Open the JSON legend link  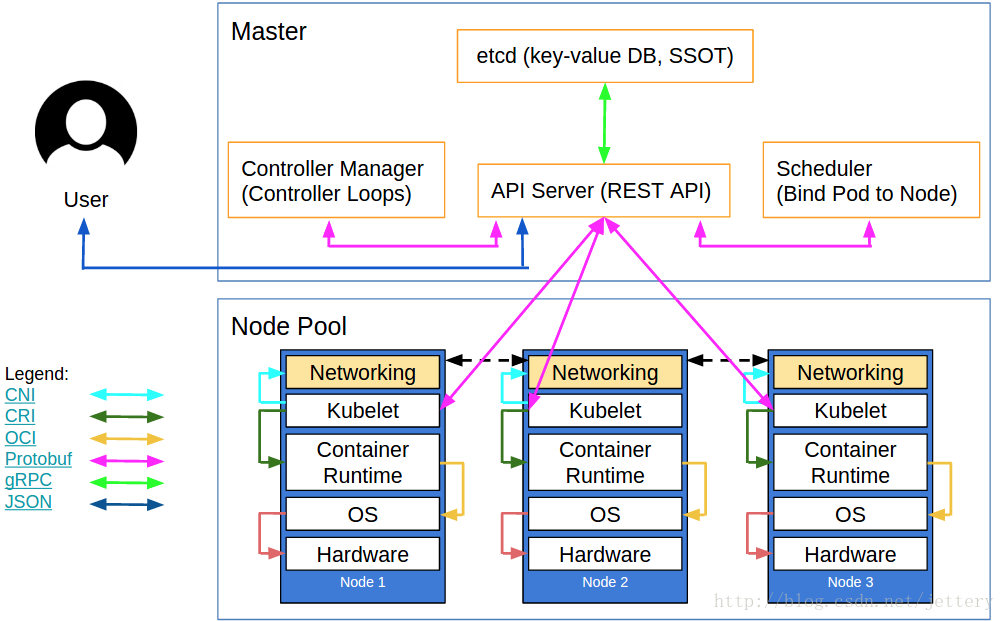[x=28, y=502]
